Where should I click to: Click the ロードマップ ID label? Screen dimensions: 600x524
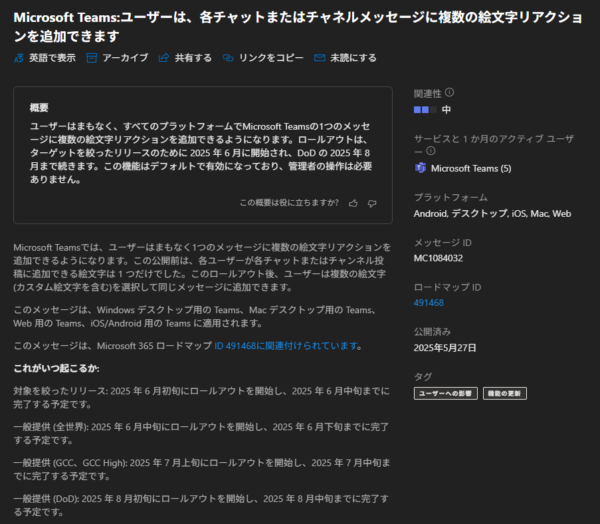click(447, 287)
